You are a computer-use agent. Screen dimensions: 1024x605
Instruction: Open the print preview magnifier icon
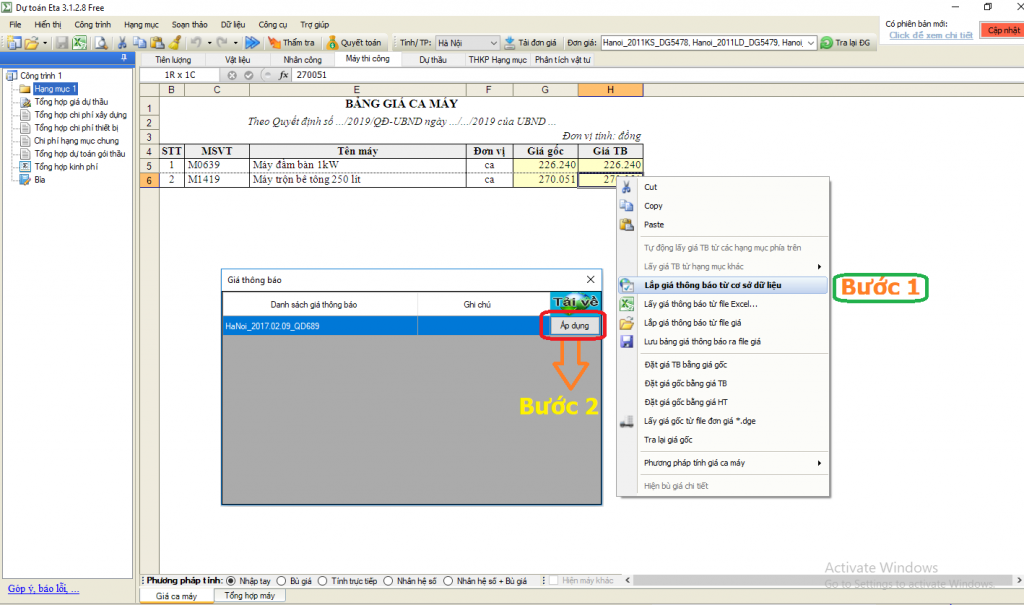pyautogui.click(x=100, y=43)
